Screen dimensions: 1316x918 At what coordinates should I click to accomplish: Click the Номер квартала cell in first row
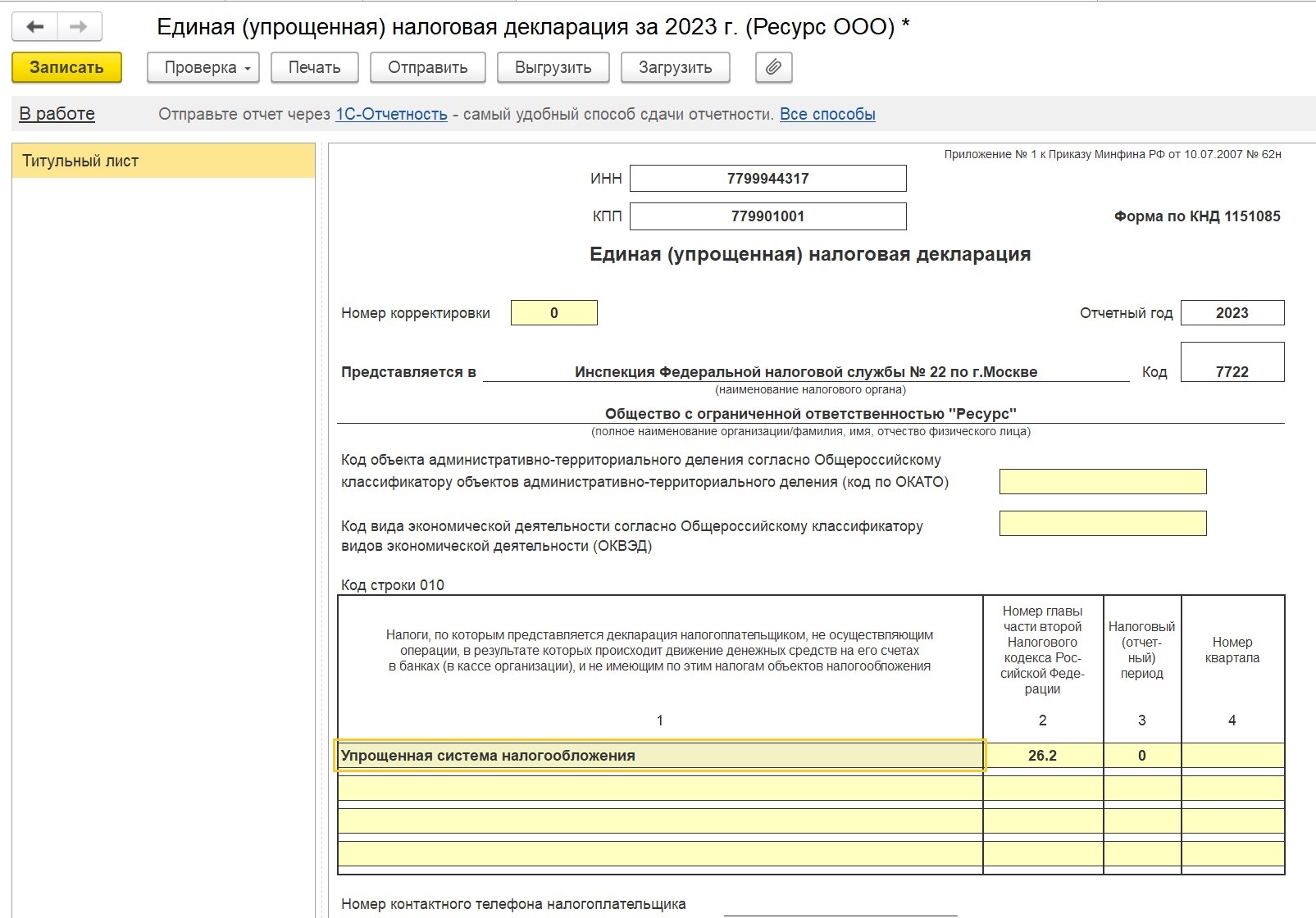tap(1233, 756)
